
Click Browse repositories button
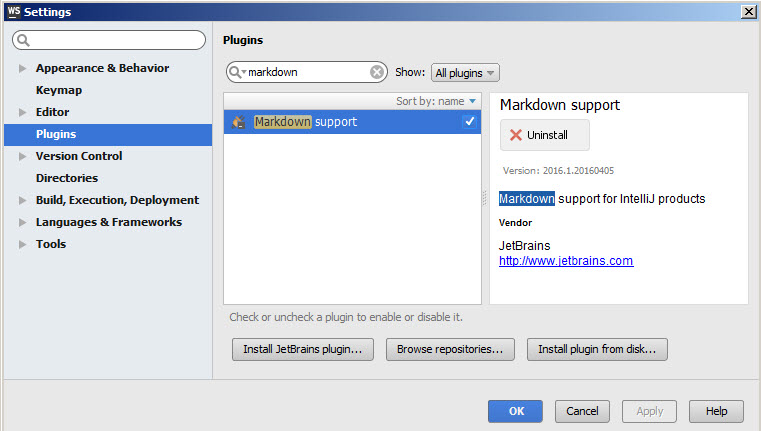pyautogui.click(x=450, y=349)
